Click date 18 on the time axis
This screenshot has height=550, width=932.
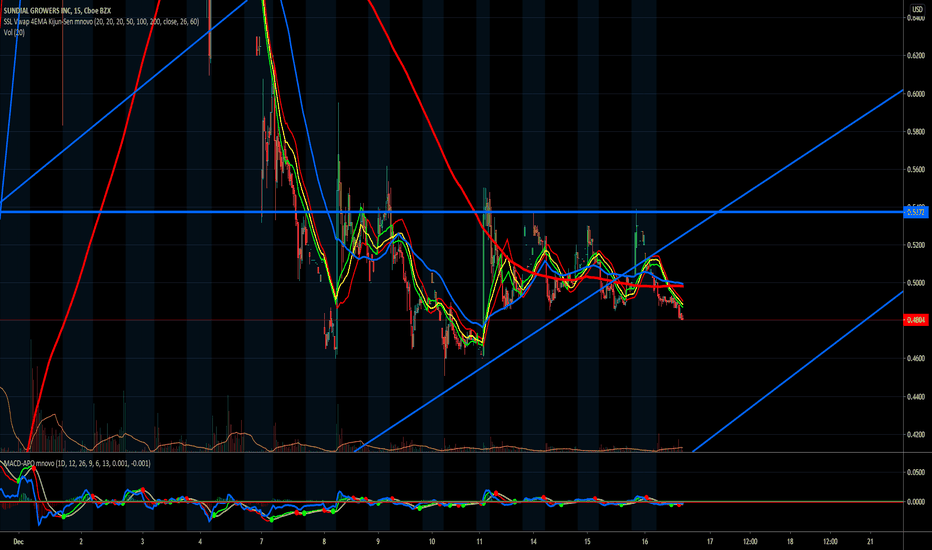pos(790,542)
